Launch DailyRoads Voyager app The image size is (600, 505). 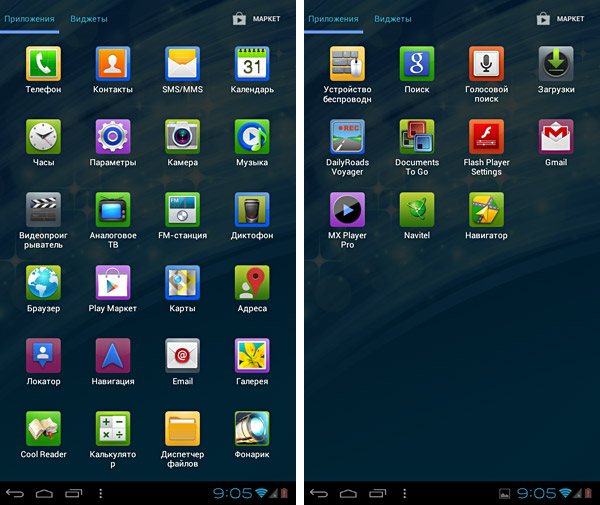click(347, 137)
